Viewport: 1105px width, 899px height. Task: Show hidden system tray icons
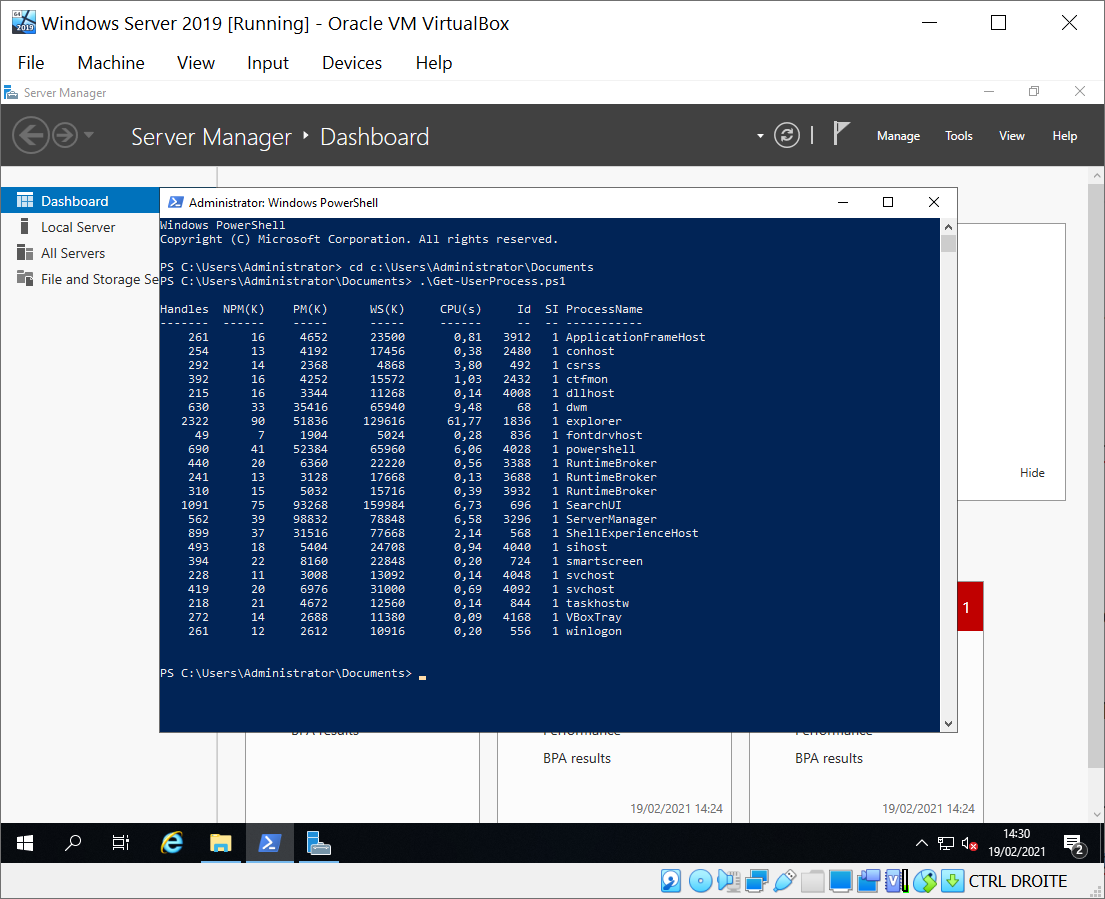point(922,843)
